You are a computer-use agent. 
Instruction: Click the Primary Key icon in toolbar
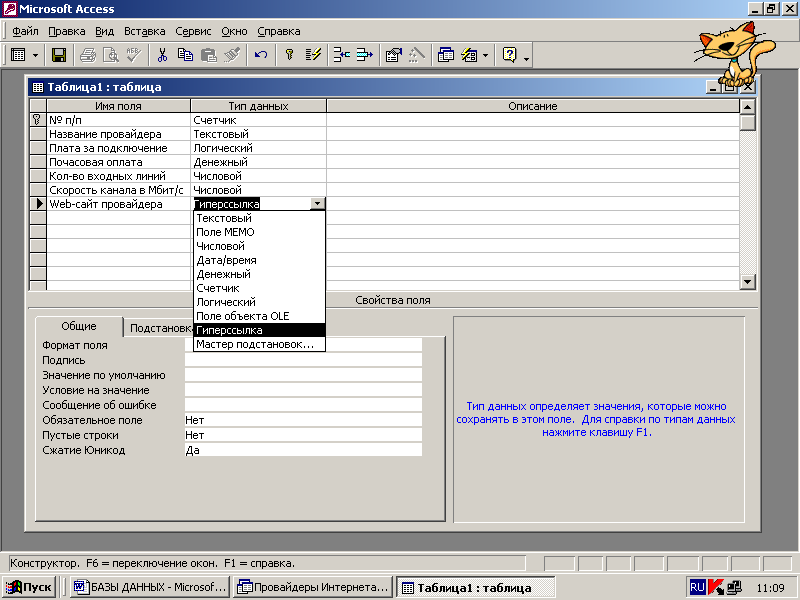(289, 55)
